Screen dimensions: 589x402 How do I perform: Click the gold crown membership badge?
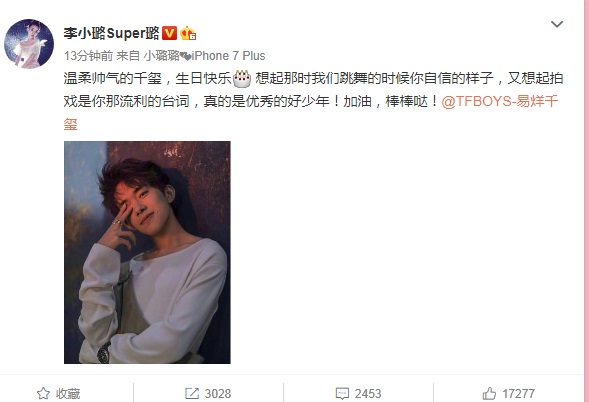point(188,33)
